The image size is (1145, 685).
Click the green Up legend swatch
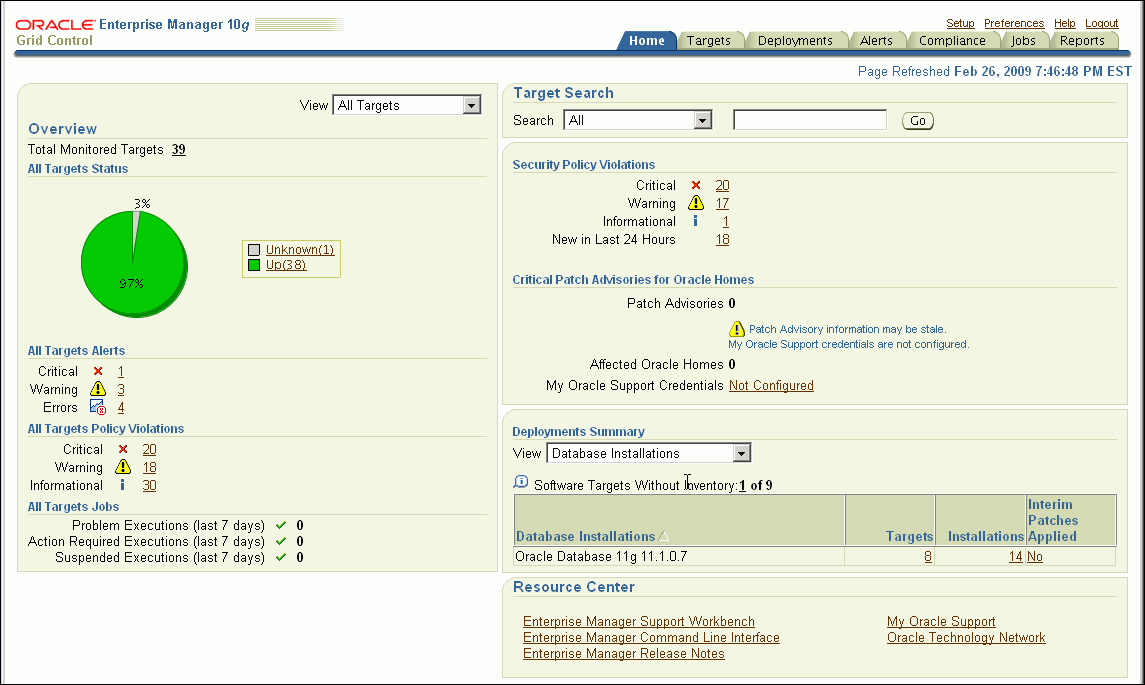[x=254, y=265]
